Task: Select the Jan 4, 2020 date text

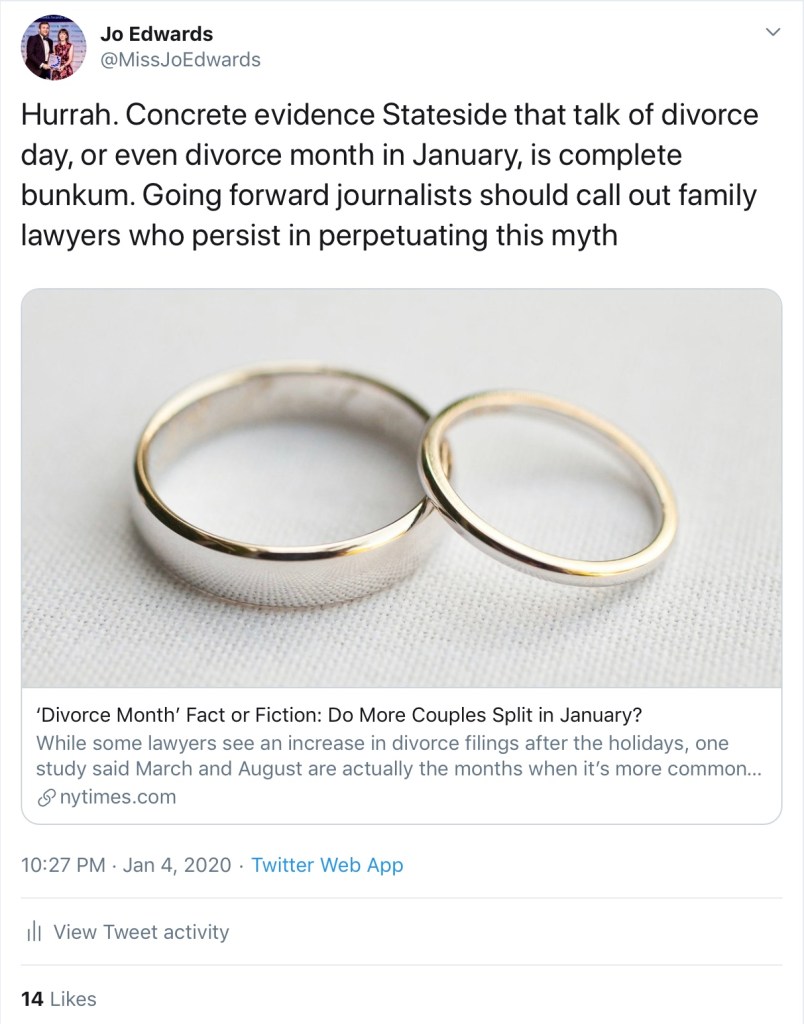Action: coord(178,865)
